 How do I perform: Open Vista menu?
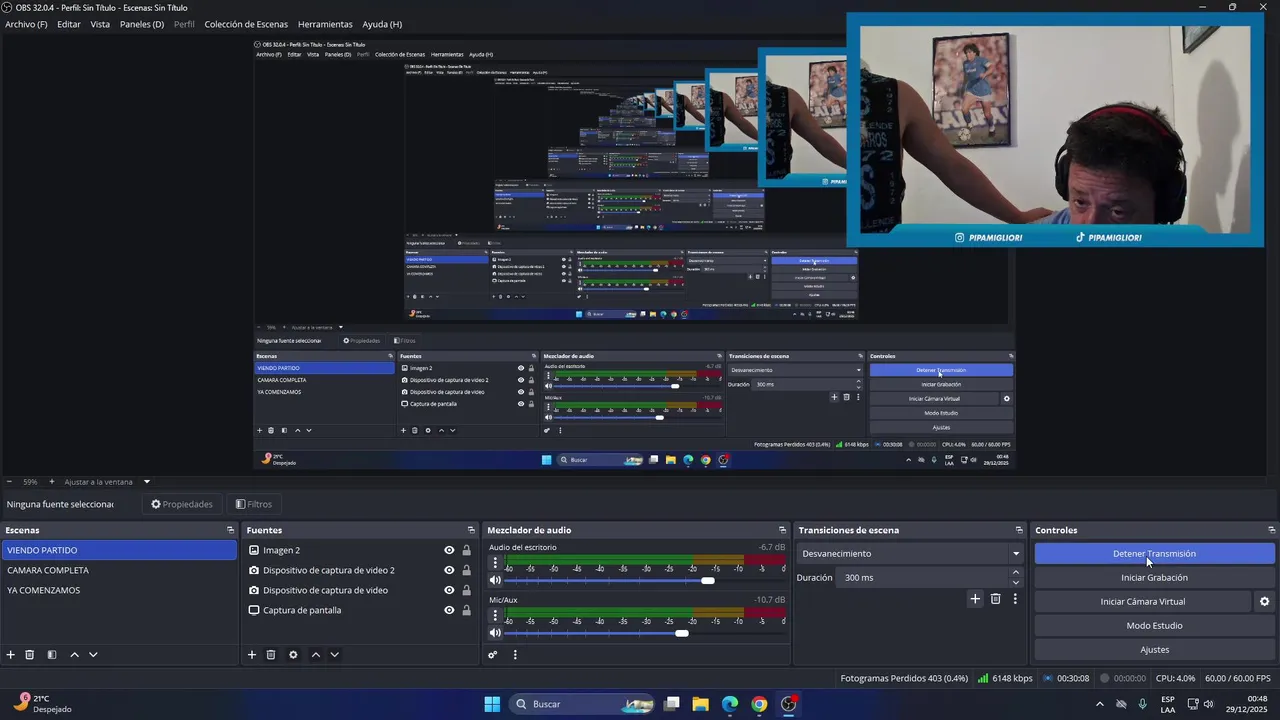(x=100, y=24)
